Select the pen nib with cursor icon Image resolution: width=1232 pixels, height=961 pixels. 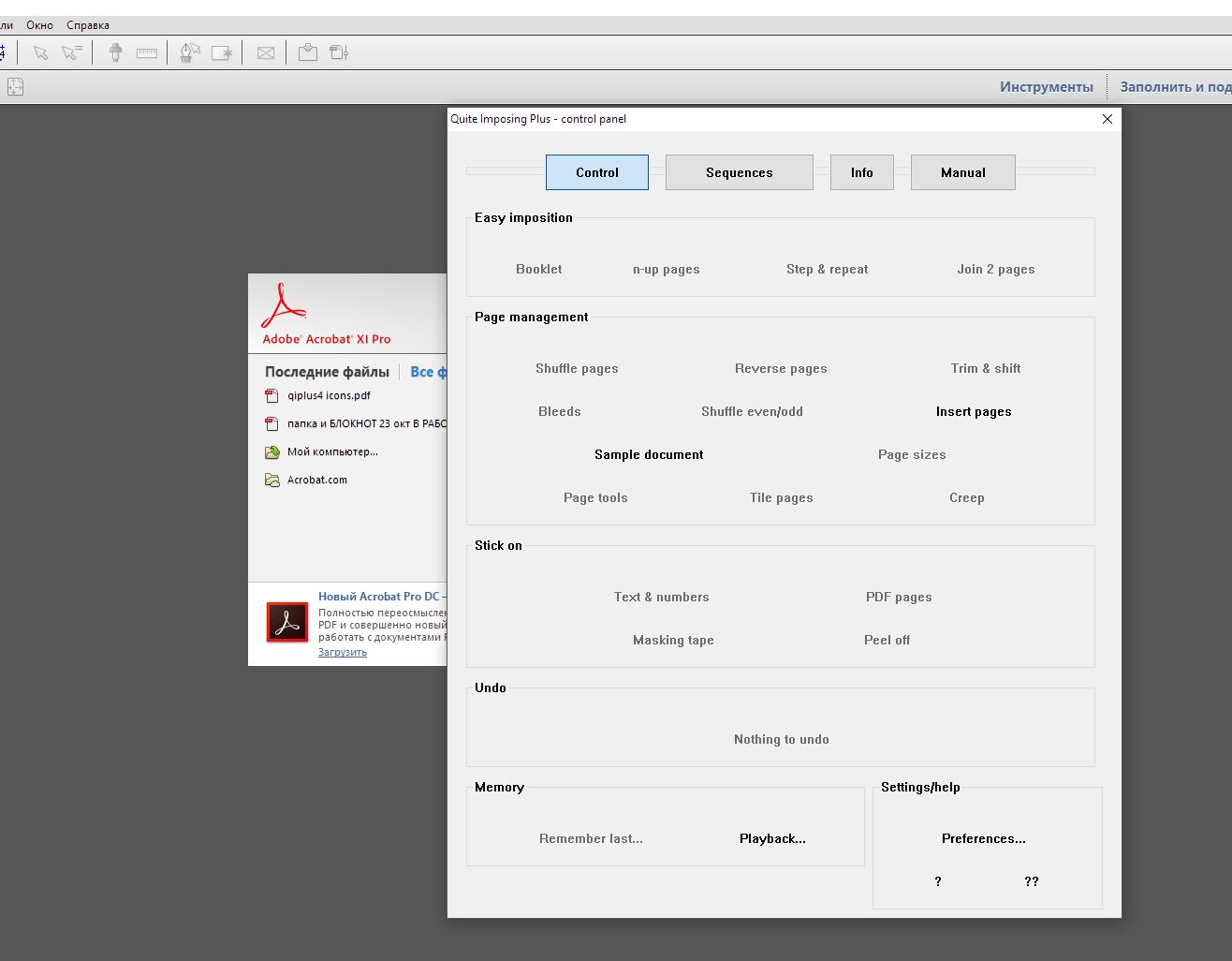tap(190, 52)
